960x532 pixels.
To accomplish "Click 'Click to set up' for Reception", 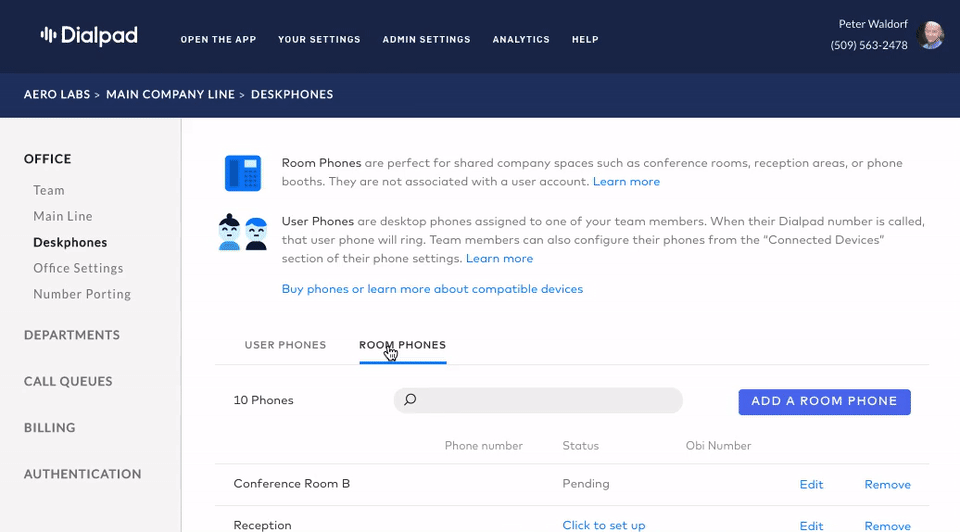I will click(x=604, y=525).
